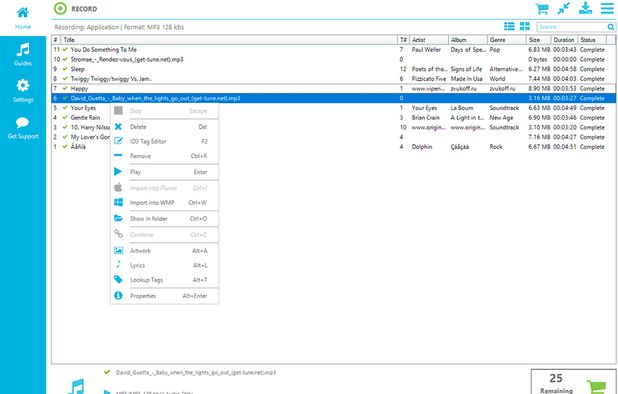618x394 pixels.
Task: Click the download tray icon at top right
Action: pyautogui.click(x=585, y=8)
